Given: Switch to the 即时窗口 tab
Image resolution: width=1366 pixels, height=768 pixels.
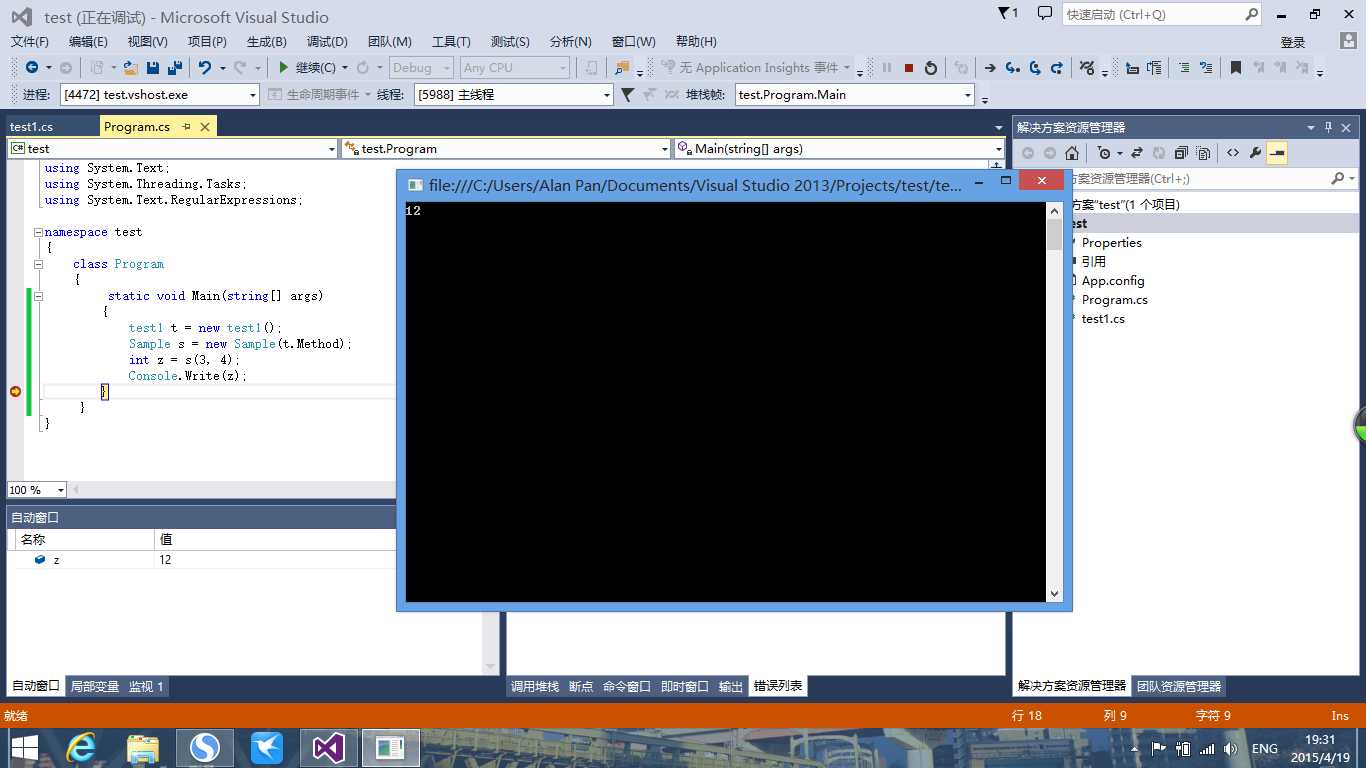Looking at the screenshot, I should (685, 686).
